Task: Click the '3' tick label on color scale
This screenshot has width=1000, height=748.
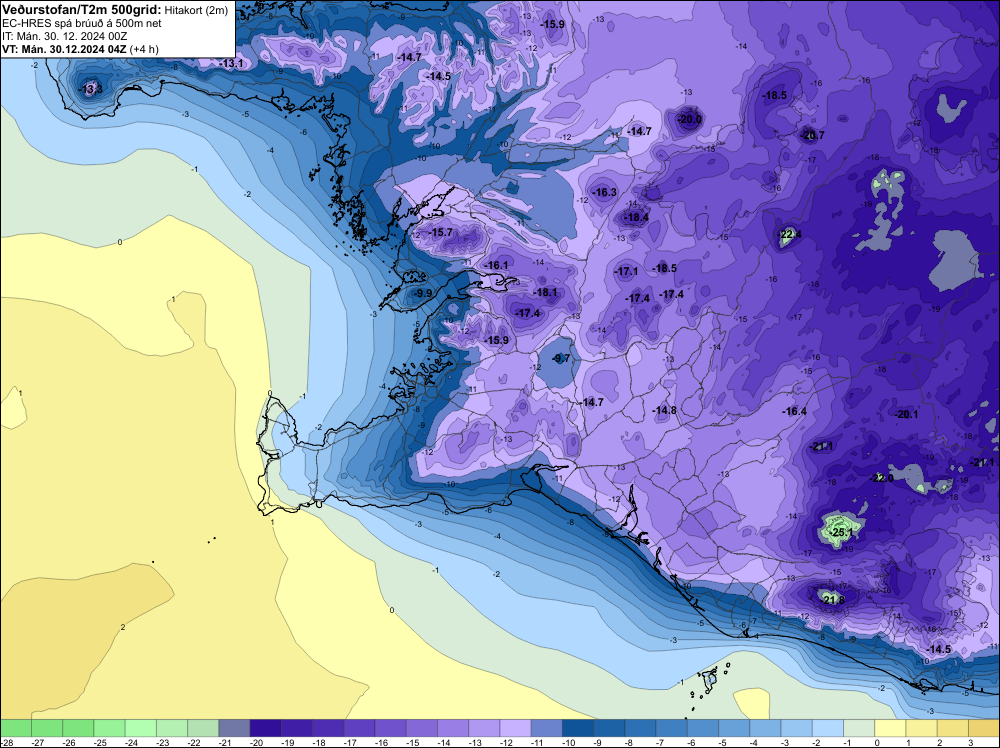Action: pos(969,742)
